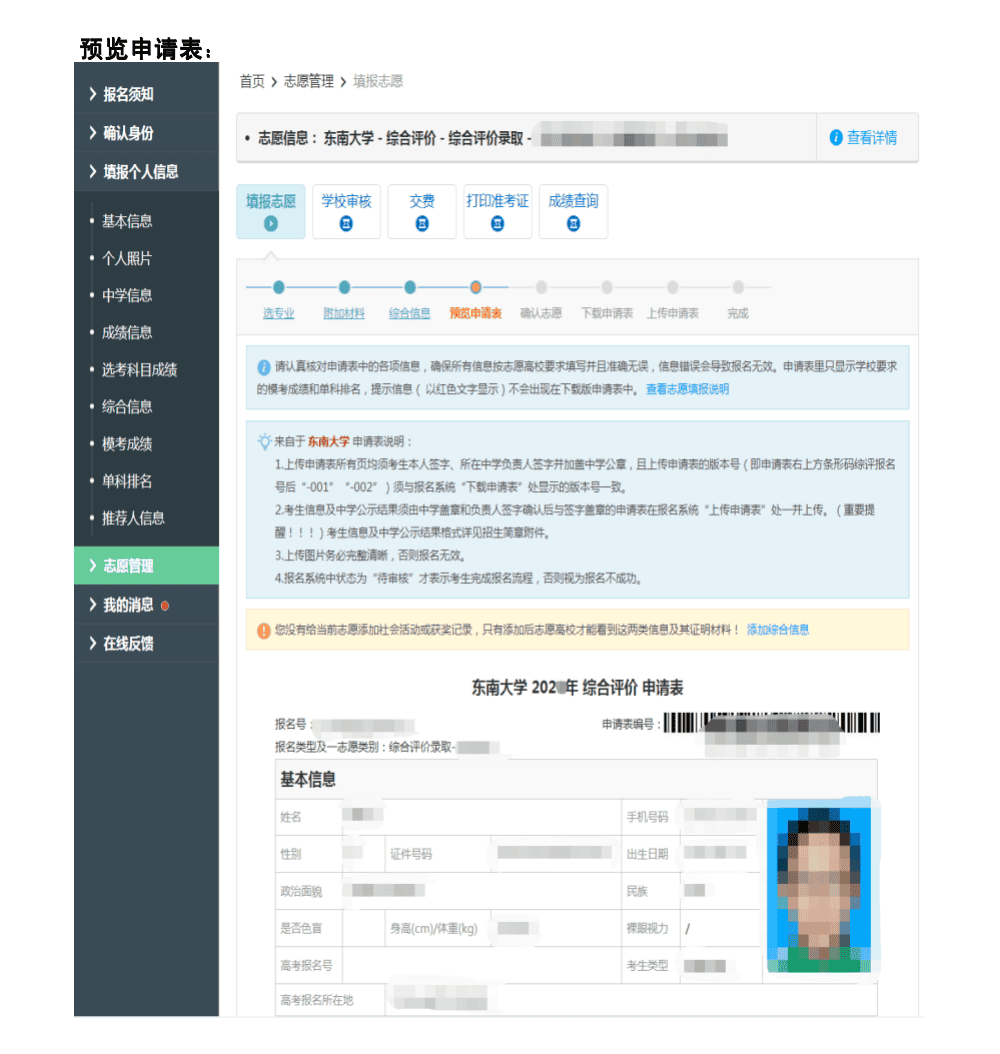The image size is (1000, 1054).
Task: Click the 综合信息 step in the progress bar
Action: (410, 313)
